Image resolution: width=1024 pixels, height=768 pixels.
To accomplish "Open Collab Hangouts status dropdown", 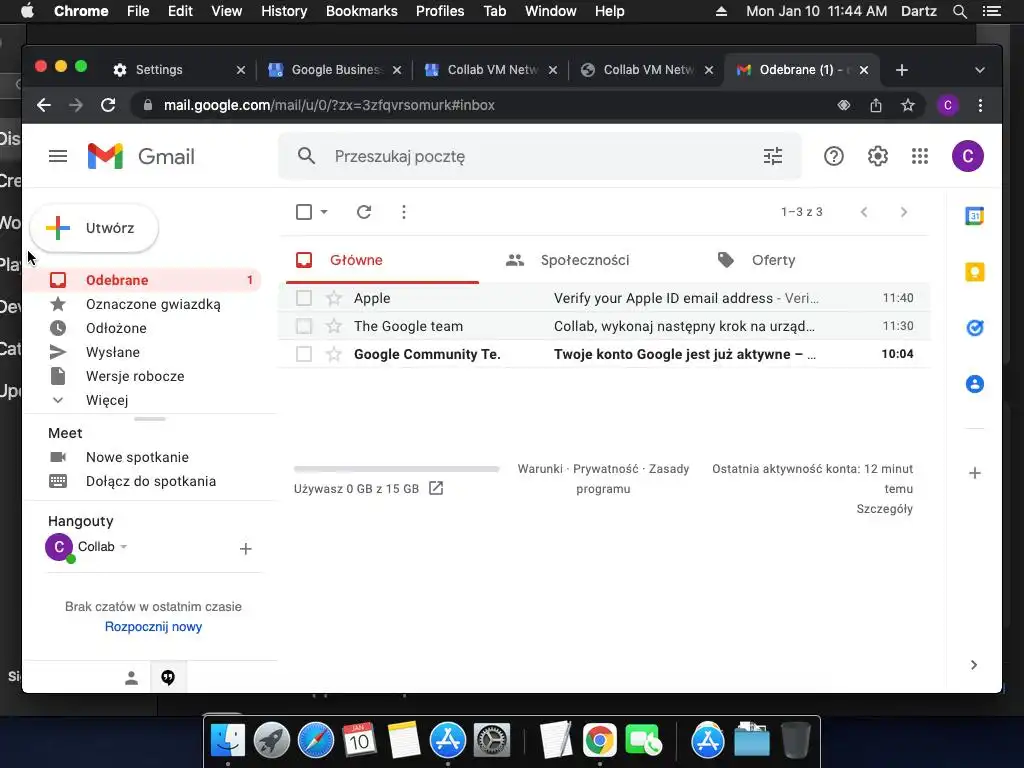I will point(124,547).
